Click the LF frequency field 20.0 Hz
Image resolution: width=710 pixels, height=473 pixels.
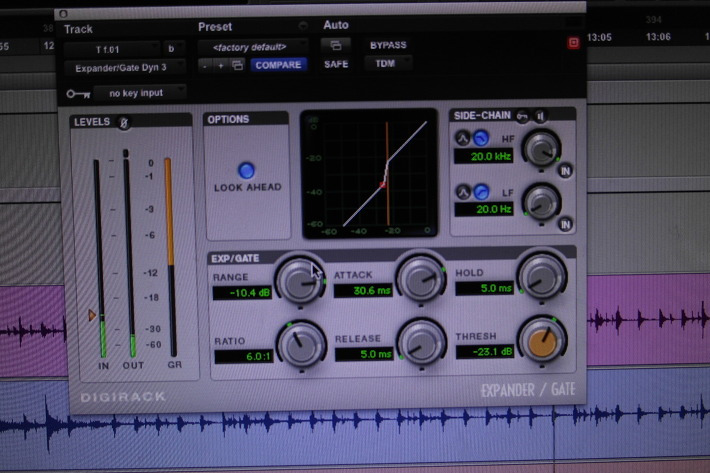click(x=484, y=209)
